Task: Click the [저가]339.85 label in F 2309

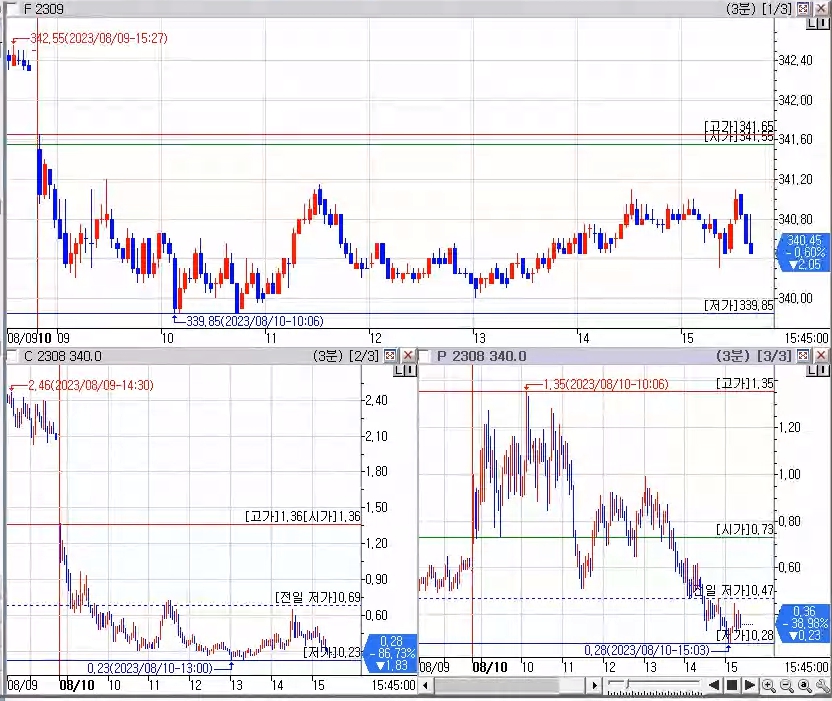Action: [x=739, y=305]
